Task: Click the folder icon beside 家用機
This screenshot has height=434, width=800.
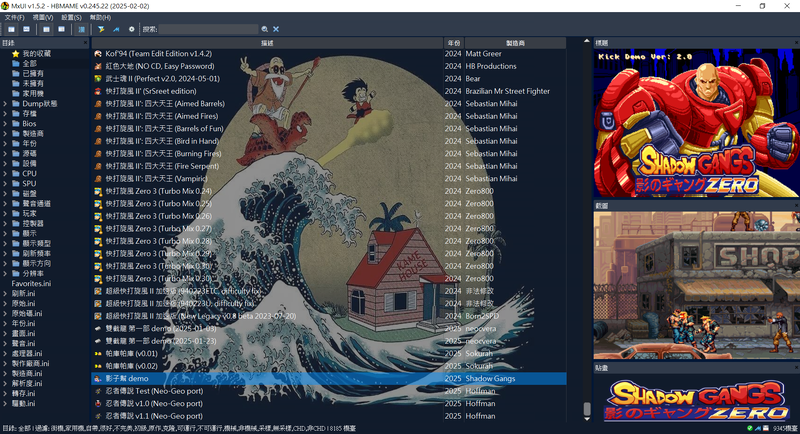Action: coord(15,93)
